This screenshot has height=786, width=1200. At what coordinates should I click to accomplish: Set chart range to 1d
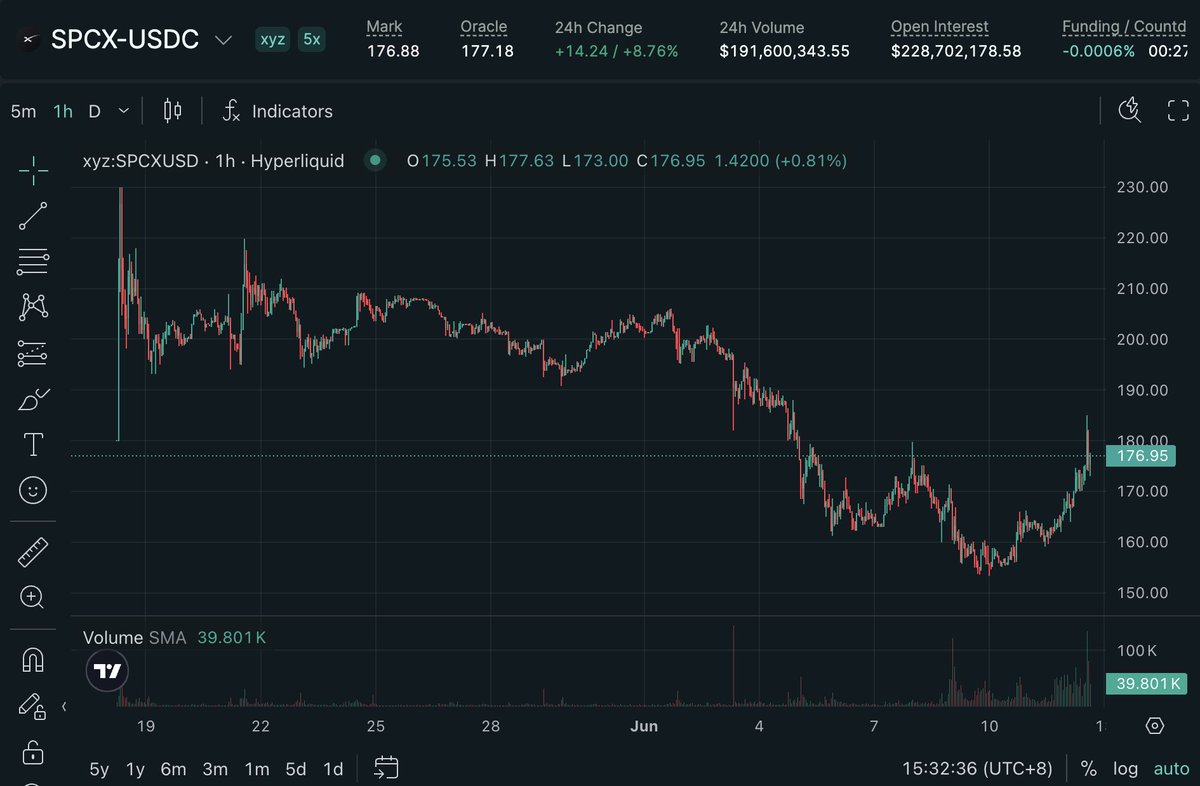point(333,769)
